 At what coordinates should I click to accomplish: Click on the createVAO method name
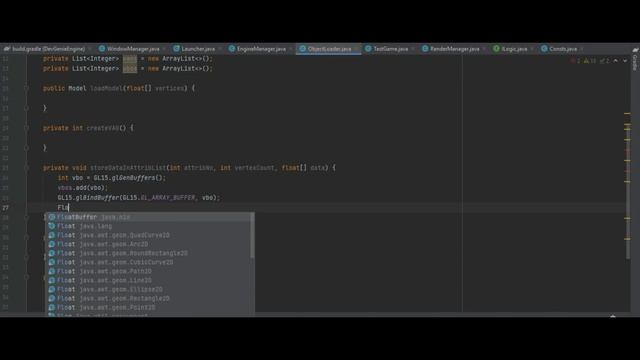click(x=102, y=128)
